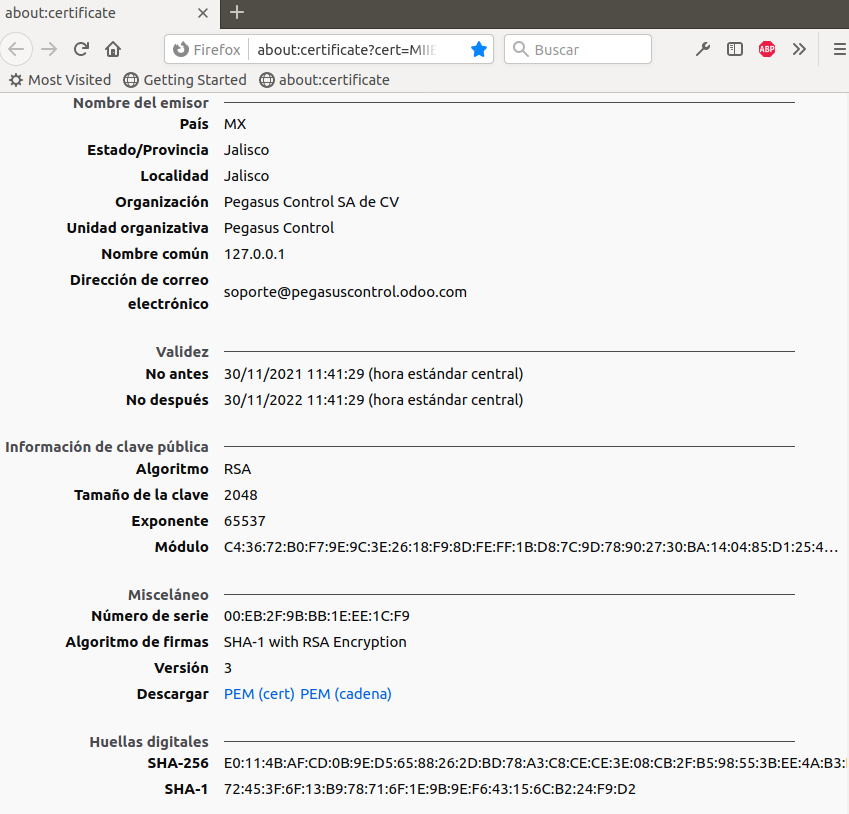Download the PEM (cert) certificate file
This screenshot has height=814, width=849.
[x=259, y=693]
